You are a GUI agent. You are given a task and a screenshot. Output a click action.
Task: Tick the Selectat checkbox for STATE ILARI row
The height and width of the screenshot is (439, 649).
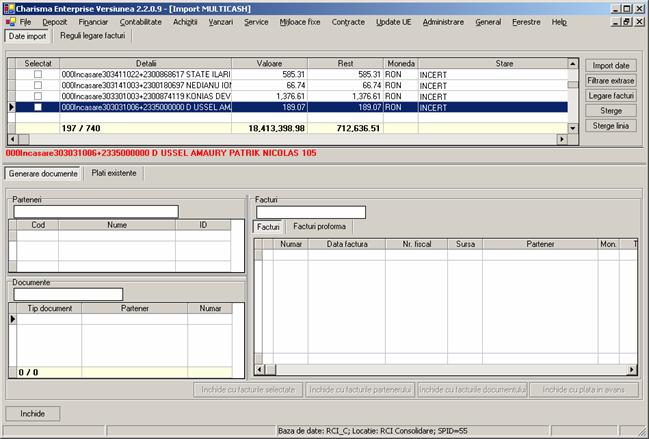pyautogui.click(x=38, y=75)
